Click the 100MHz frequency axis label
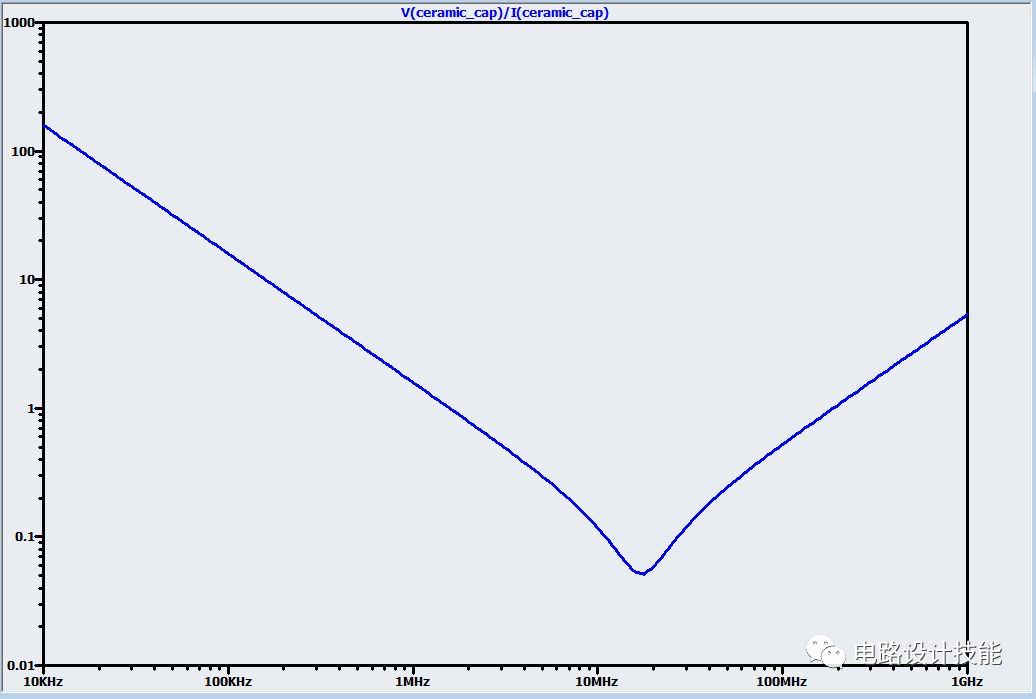The image size is (1036, 699). click(x=782, y=681)
